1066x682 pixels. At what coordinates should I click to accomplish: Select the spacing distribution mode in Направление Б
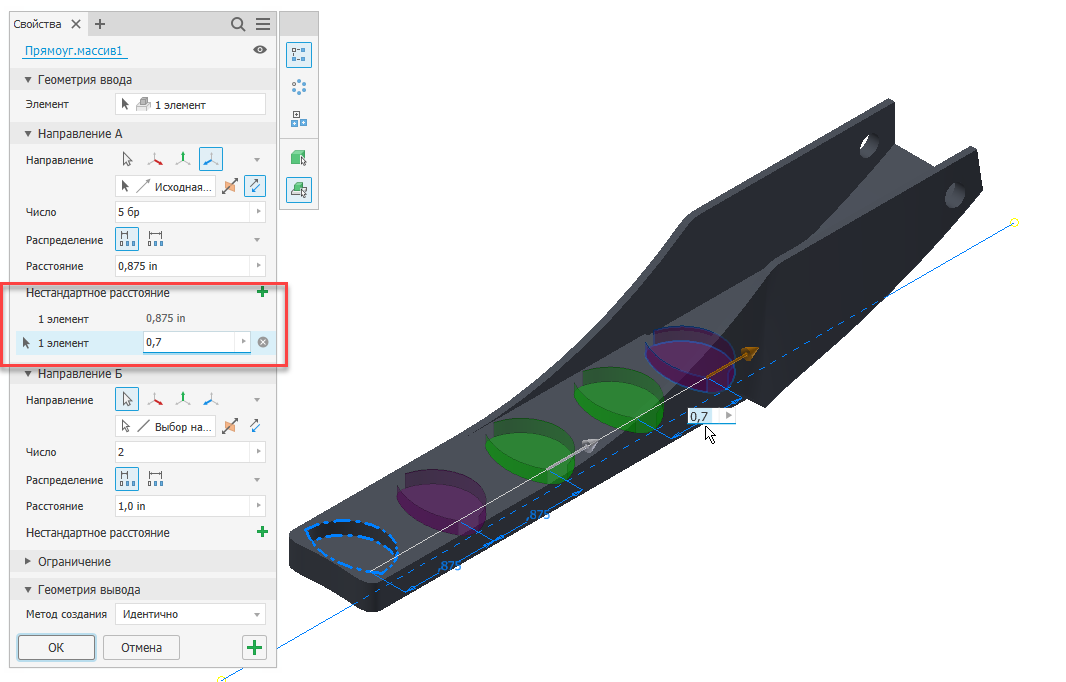click(127, 479)
